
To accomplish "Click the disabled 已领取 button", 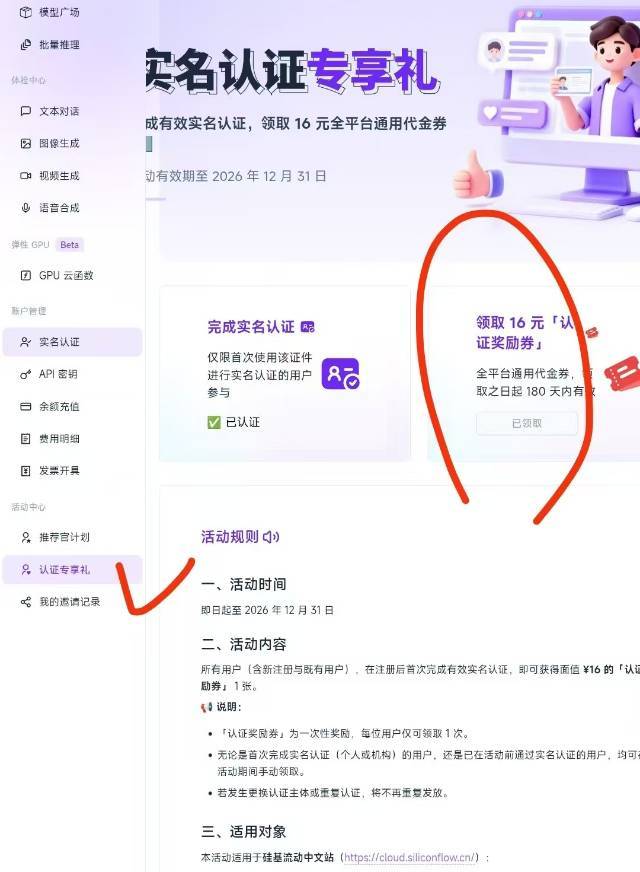I will pyautogui.click(x=527, y=424).
